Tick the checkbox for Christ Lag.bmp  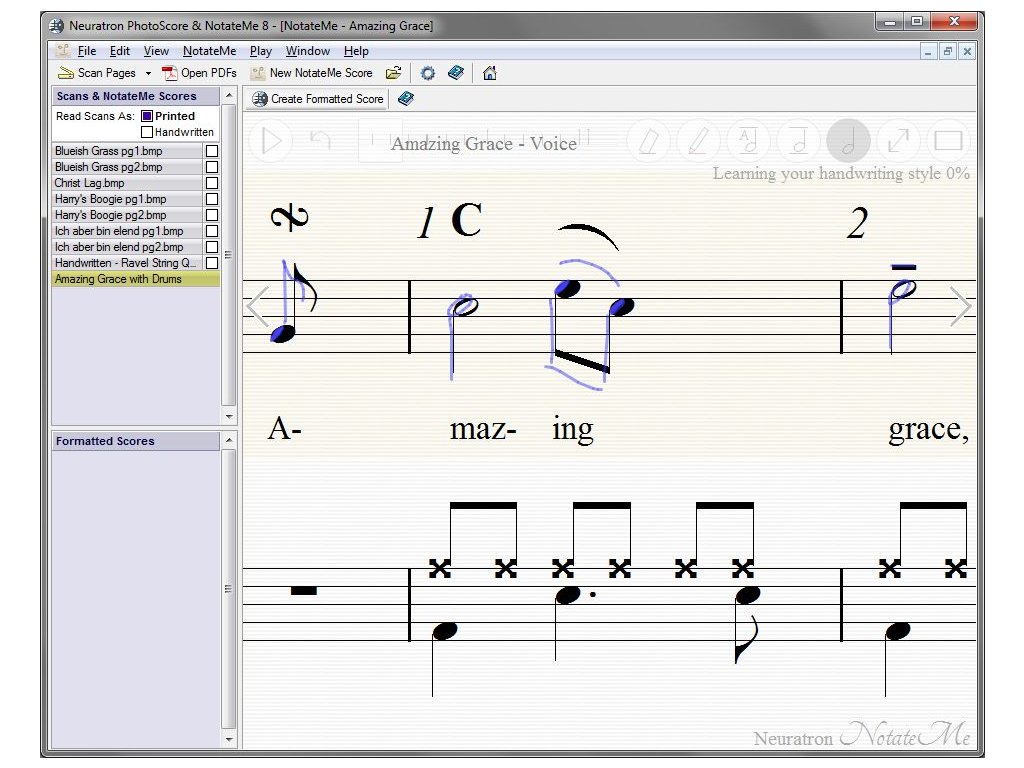212,183
